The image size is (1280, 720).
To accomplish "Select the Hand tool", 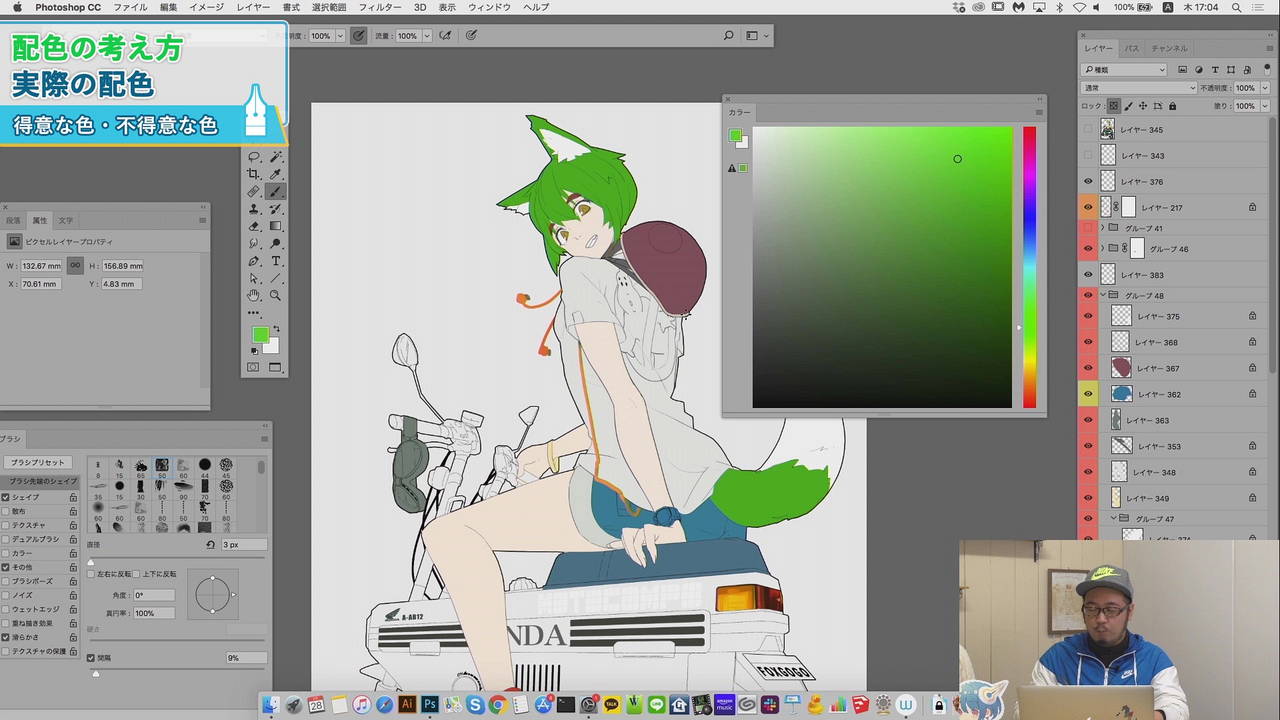I will pyautogui.click(x=254, y=295).
